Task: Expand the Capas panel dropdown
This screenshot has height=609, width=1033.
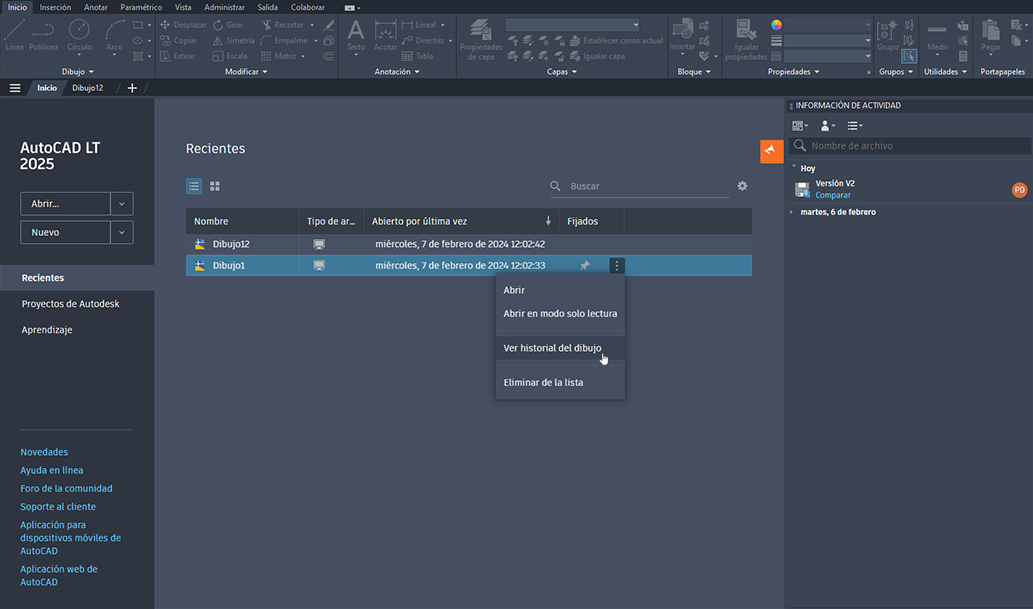Action: coord(561,72)
